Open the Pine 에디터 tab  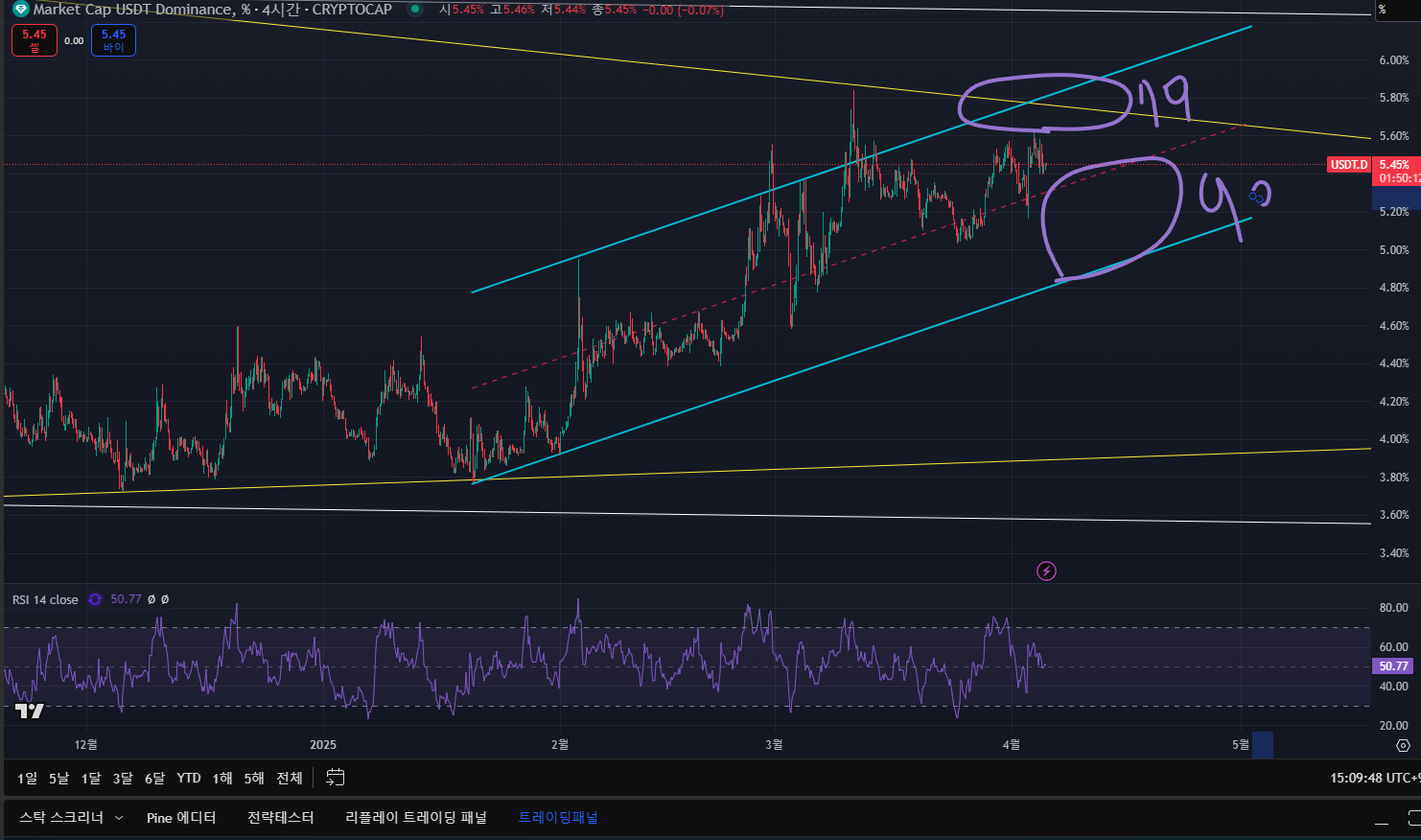[x=181, y=818]
